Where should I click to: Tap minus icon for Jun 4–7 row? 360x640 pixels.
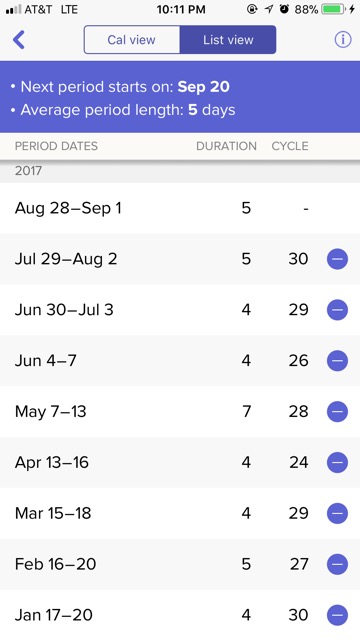[337, 361]
